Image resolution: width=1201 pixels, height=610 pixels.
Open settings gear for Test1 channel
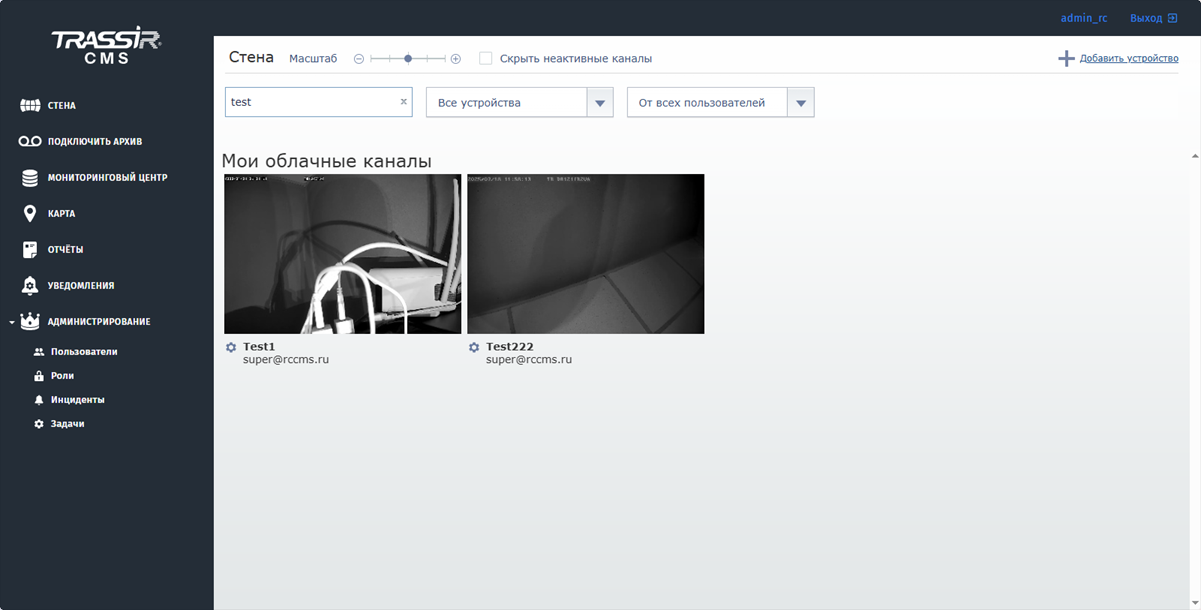click(x=231, y=347)
